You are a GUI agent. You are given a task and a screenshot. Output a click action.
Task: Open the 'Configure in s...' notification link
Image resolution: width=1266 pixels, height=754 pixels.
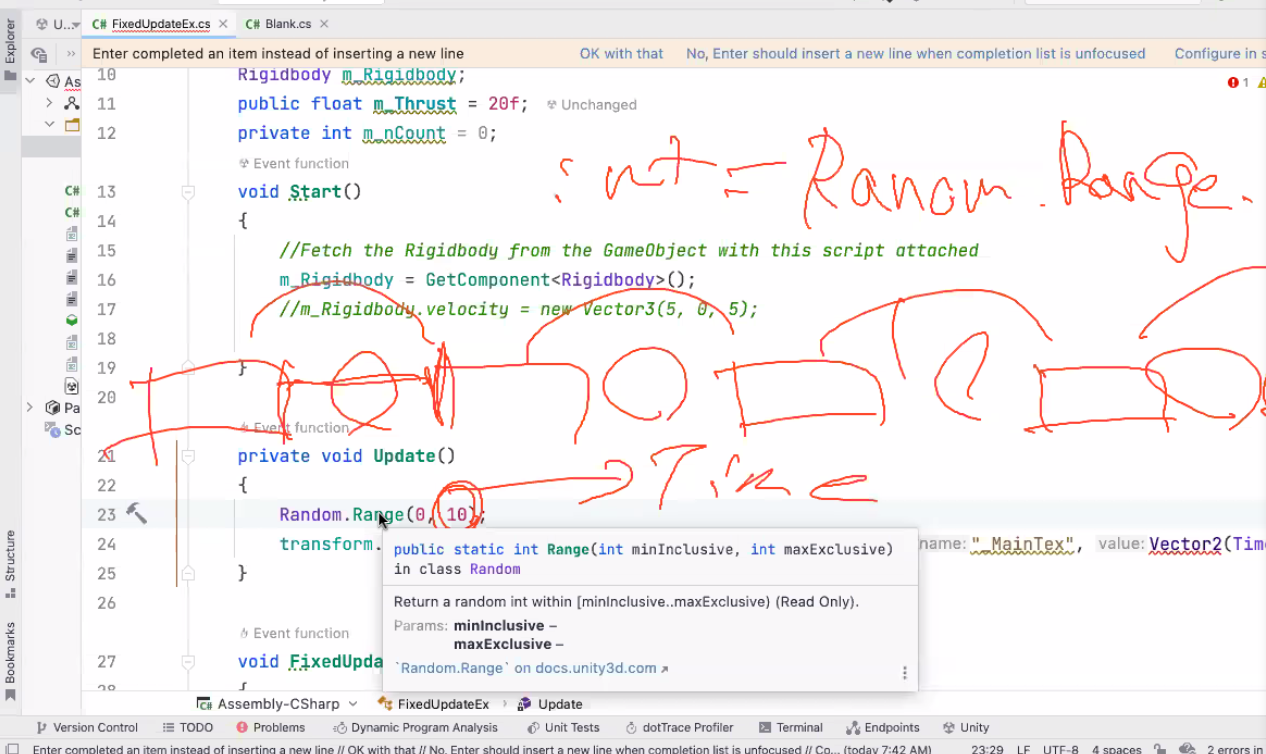tap(1218, 54)
